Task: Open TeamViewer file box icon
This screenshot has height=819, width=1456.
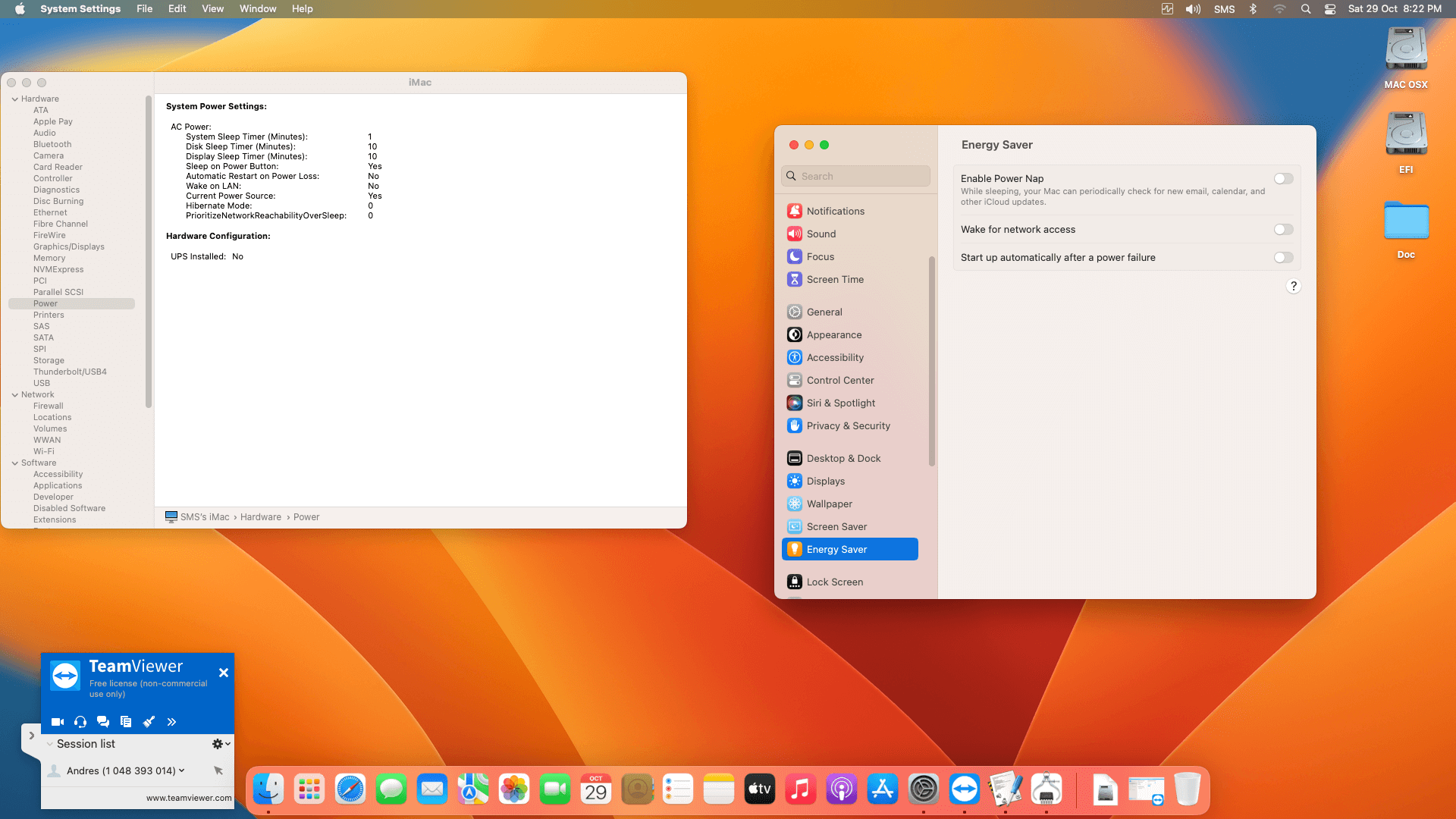Action: click(126, 722)
